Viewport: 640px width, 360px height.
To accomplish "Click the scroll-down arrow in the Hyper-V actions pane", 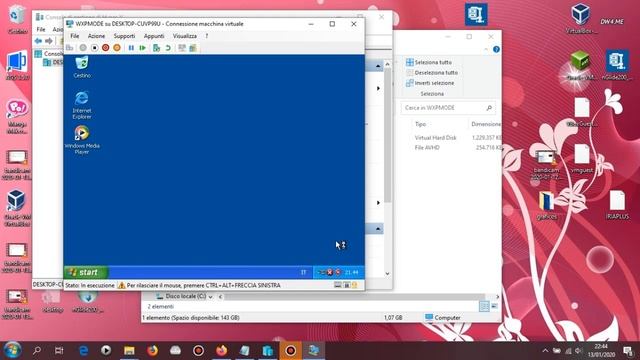I will click(x=387, y=273).
